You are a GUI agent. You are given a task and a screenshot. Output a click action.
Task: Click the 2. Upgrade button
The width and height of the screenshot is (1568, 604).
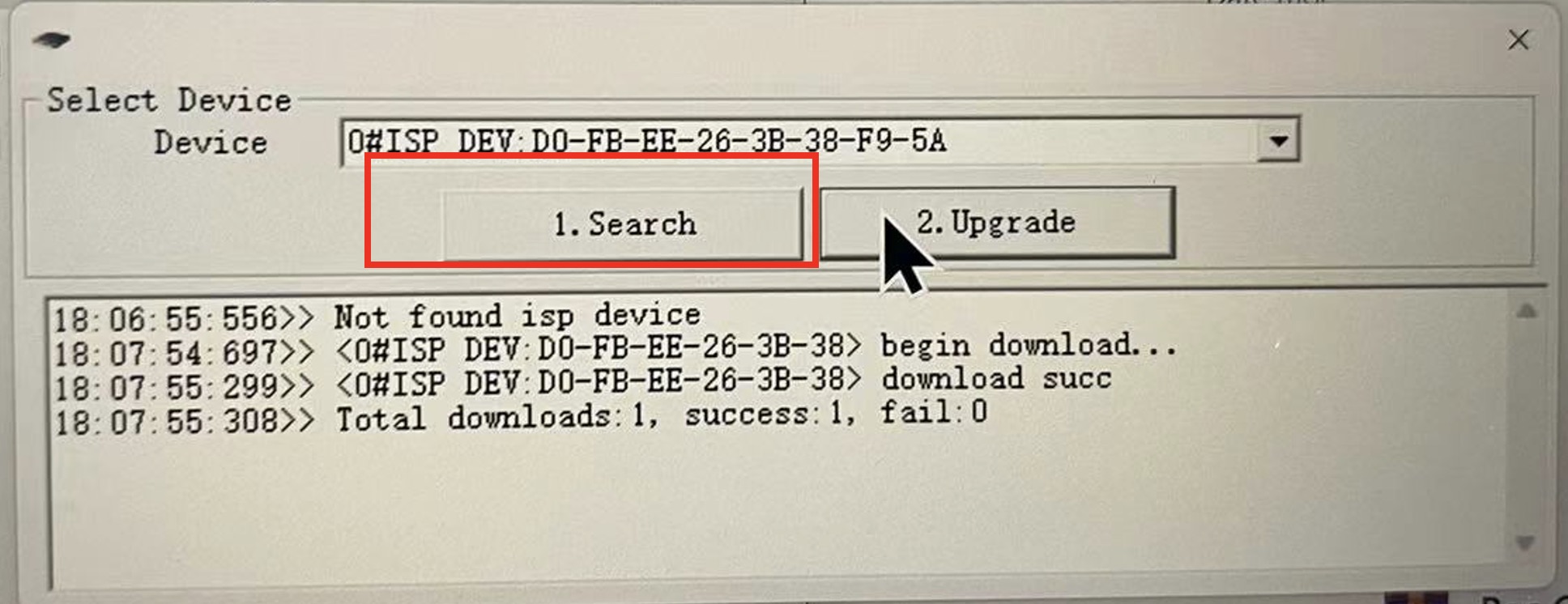click(997, 223)
